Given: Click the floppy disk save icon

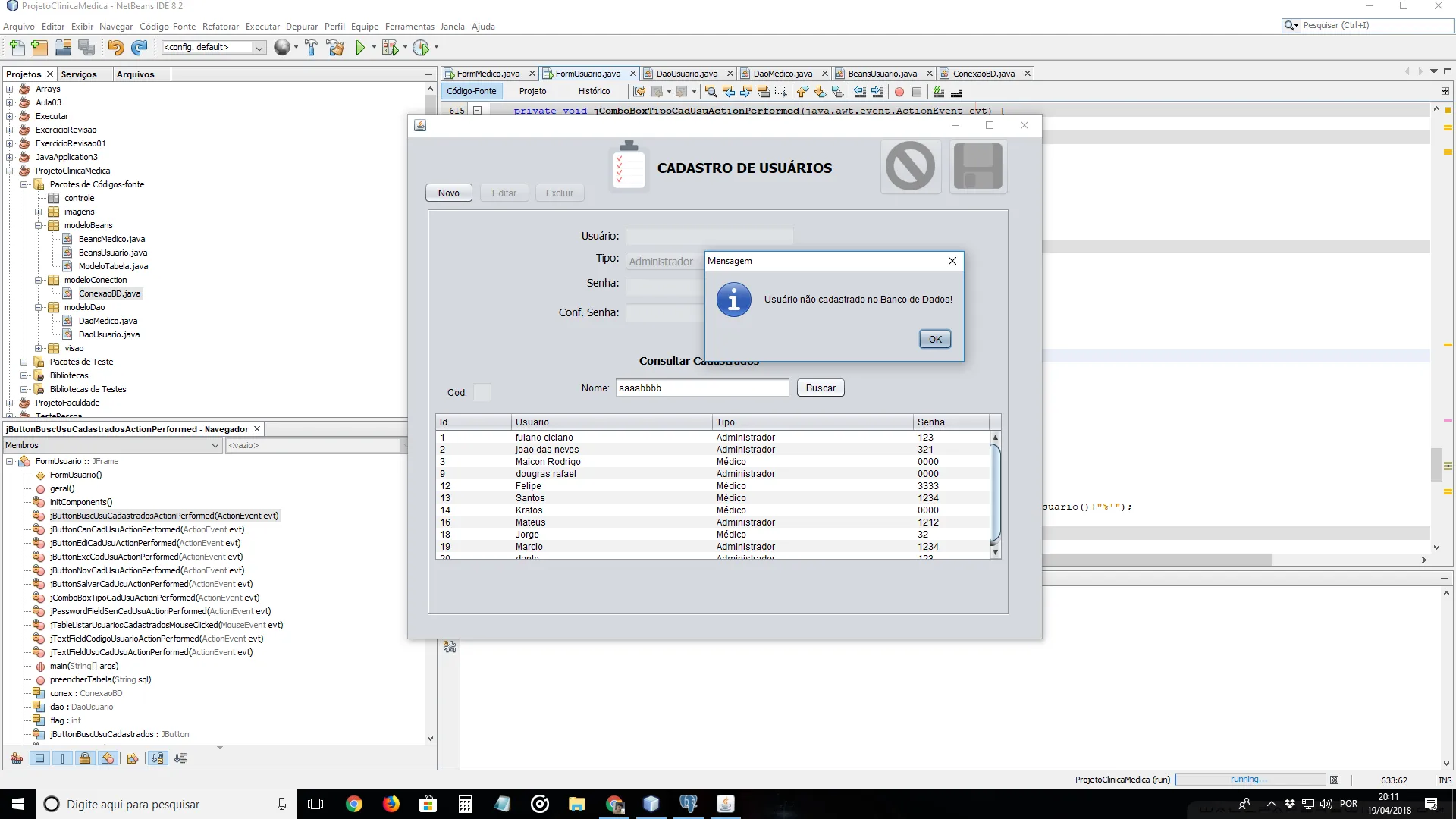Looking at the screenshot, I should [977, 166].
